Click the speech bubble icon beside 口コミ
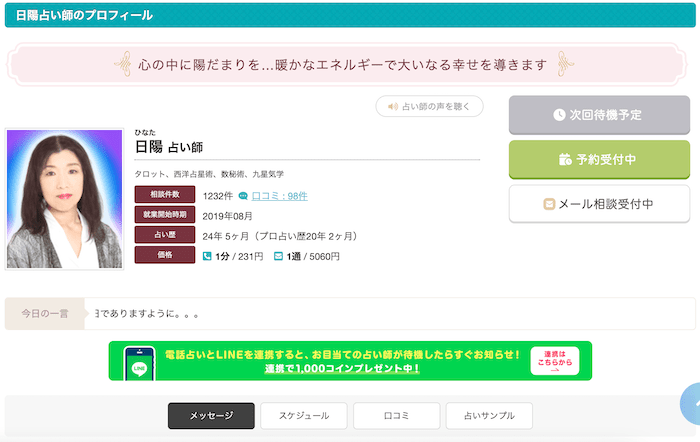The image size is (700, 442). coord(243,196)
